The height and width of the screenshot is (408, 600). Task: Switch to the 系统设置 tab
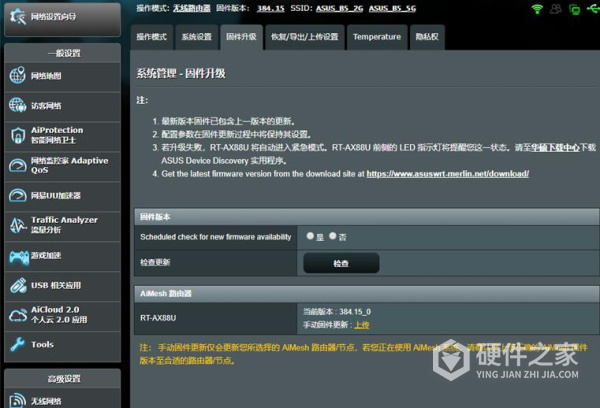click(197, 37)
